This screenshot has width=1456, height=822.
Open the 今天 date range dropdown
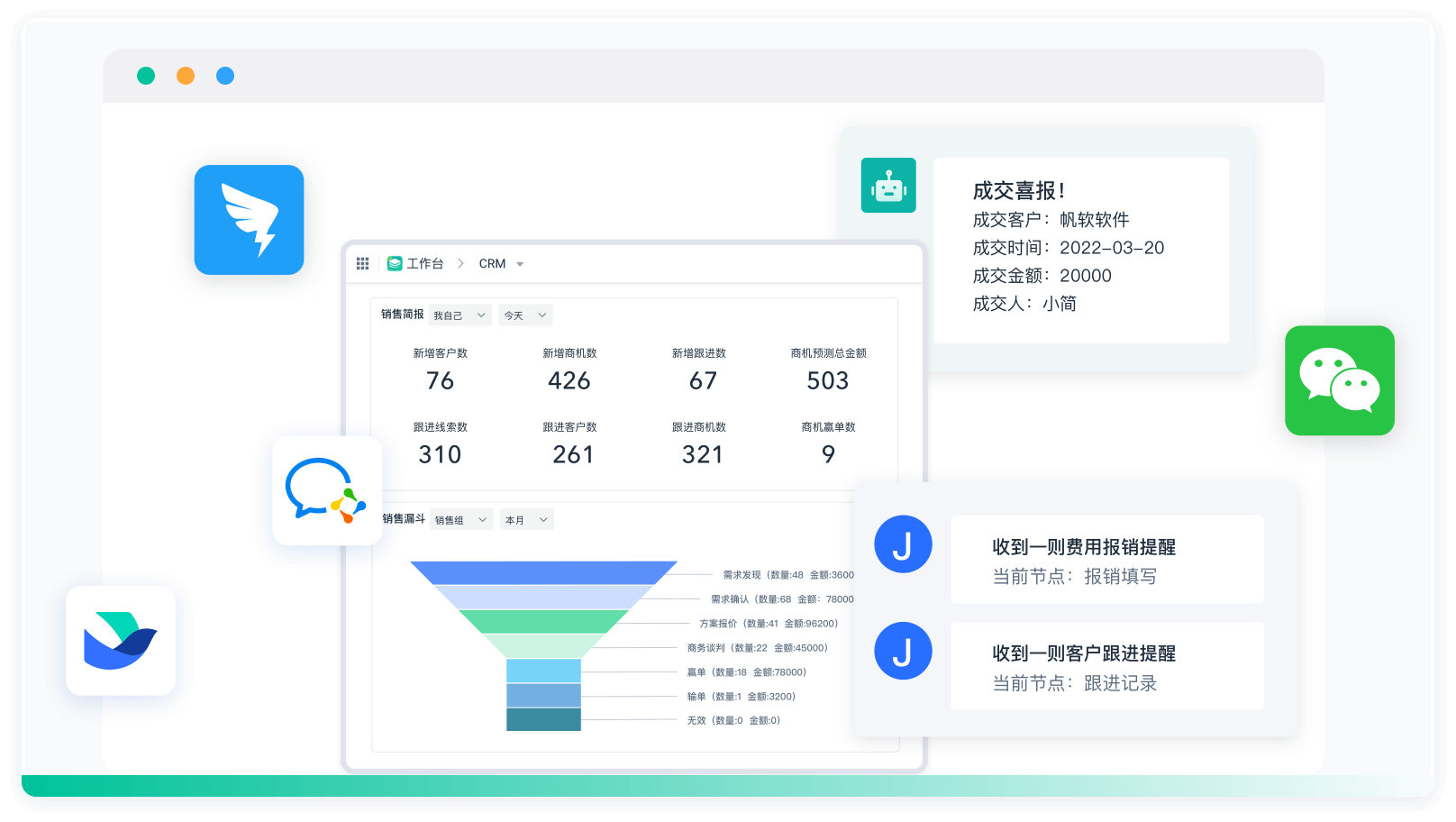point(525,315)
